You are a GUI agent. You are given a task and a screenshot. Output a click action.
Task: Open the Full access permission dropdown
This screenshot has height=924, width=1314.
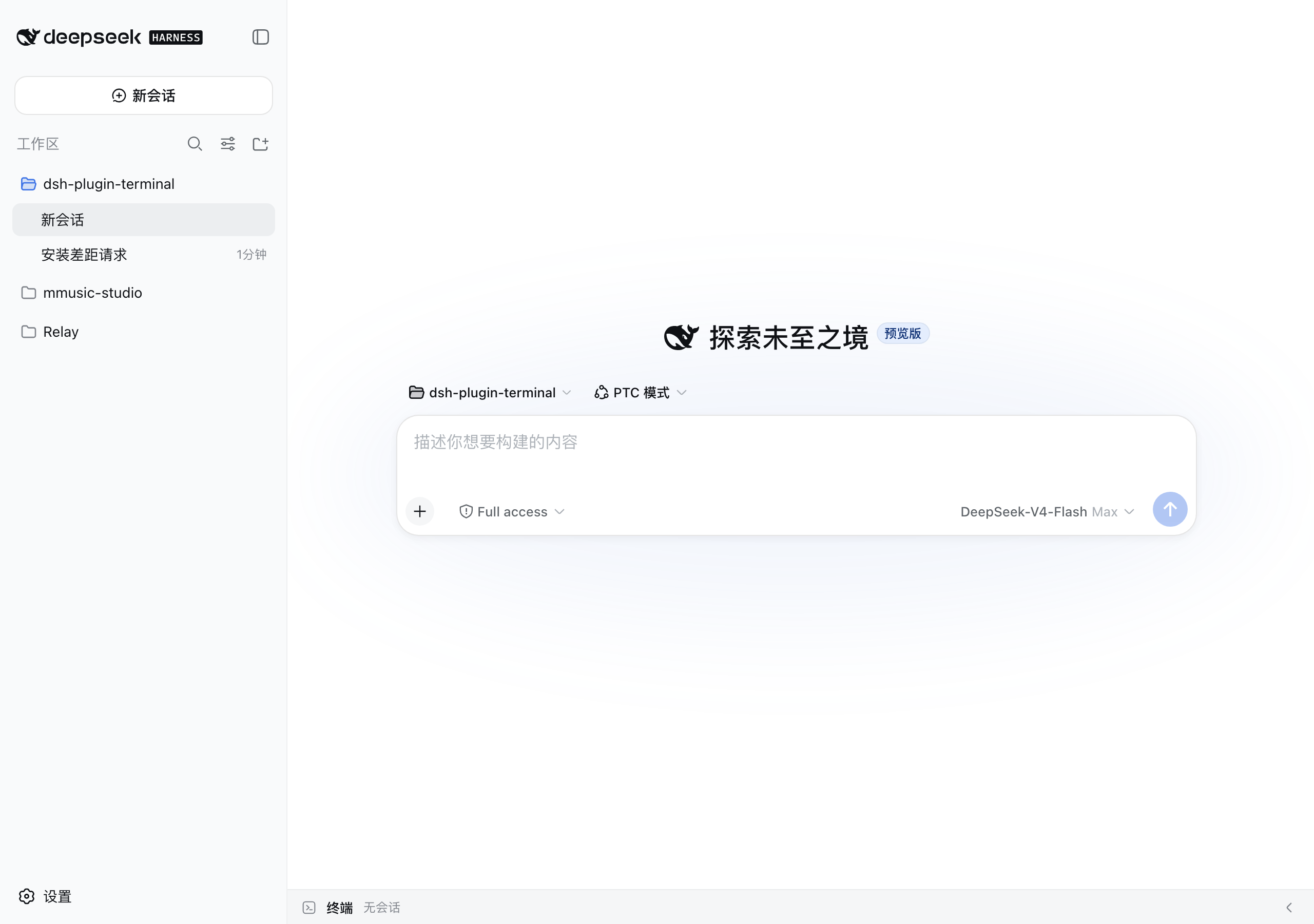[x=512, y=512]
